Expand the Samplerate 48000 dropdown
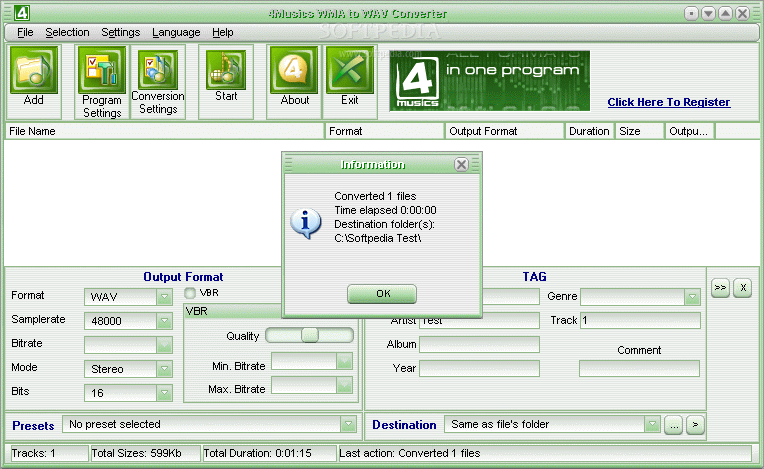 click(164, 321)
